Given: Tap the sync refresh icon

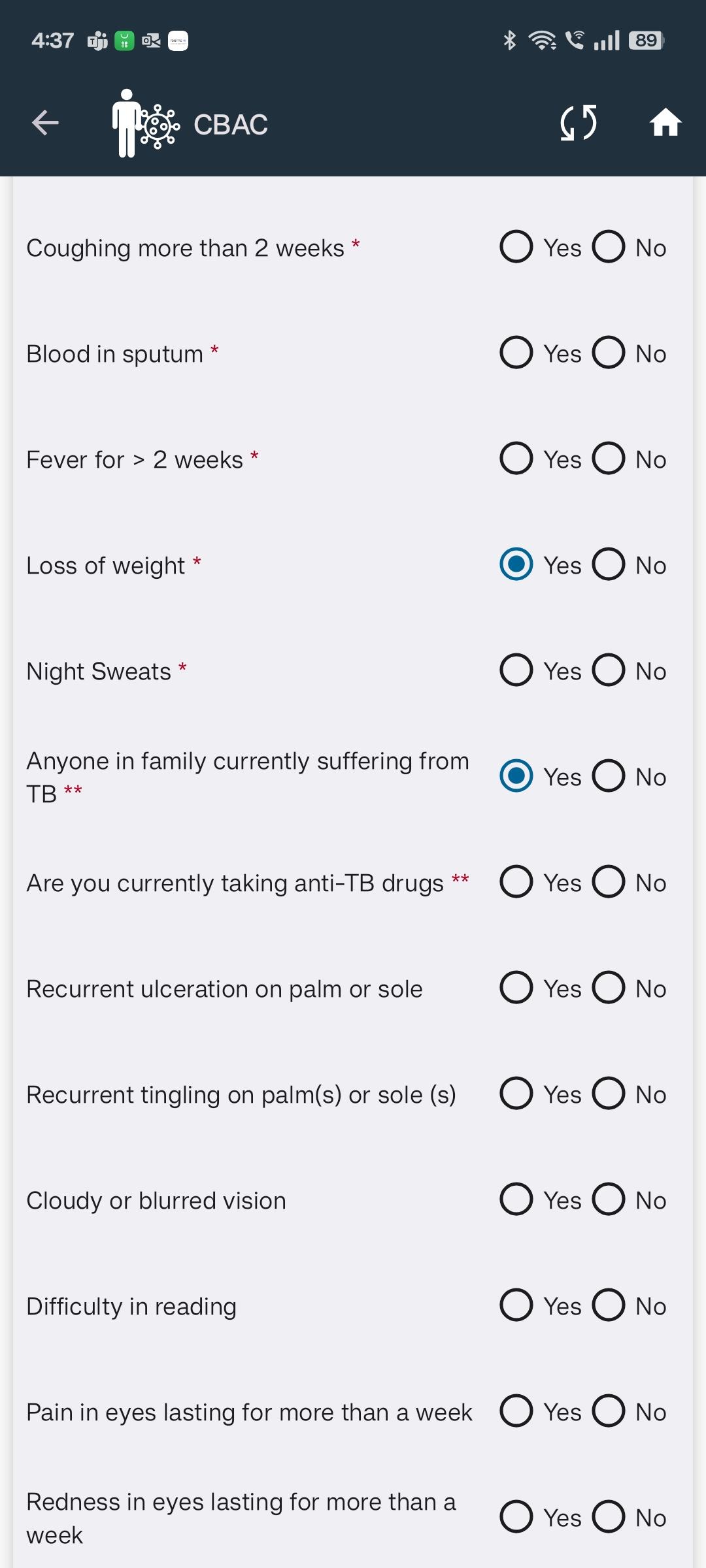Looking at the screenshot, I should 579,123.
